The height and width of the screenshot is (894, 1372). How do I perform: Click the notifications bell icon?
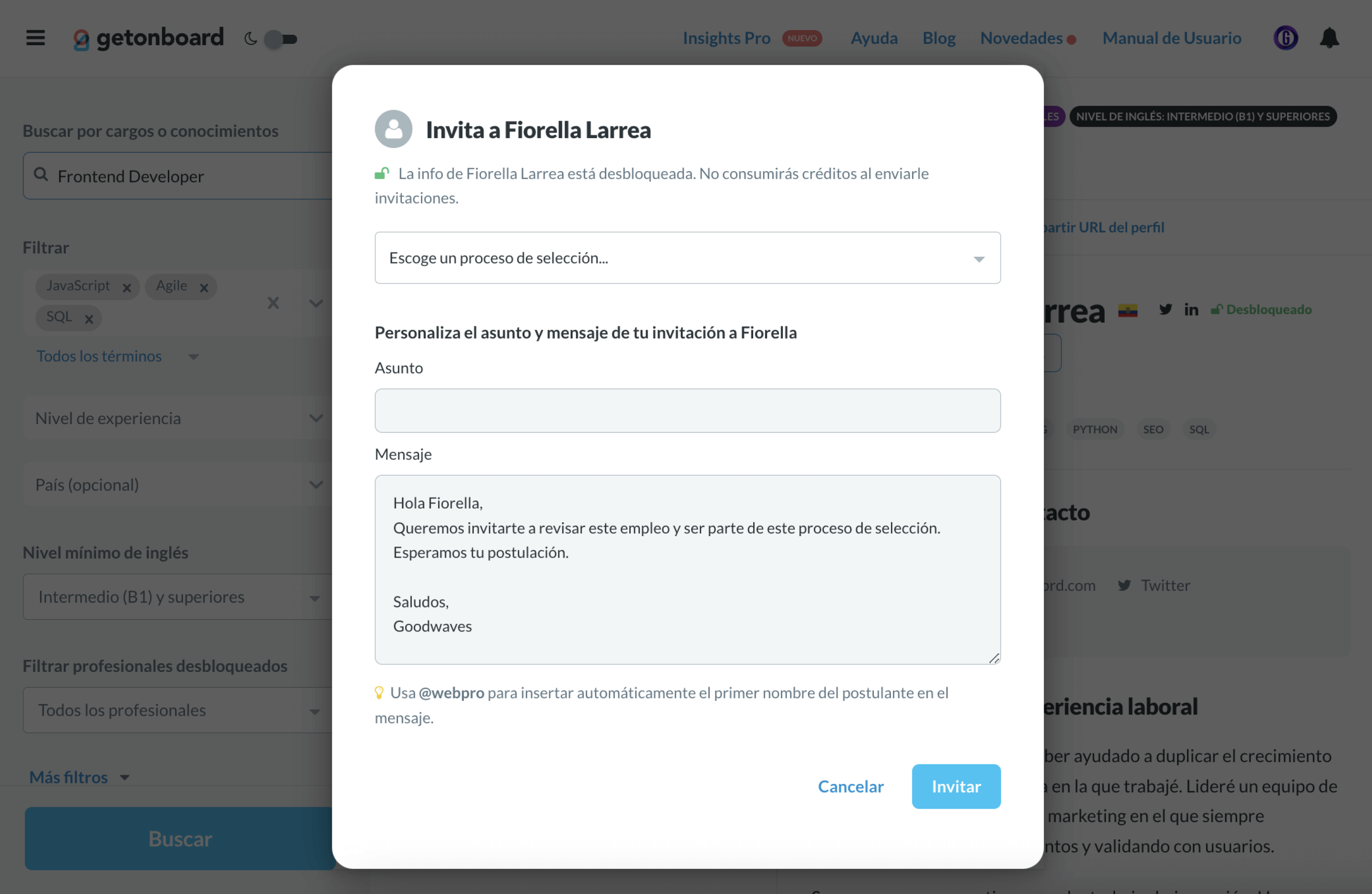(x=1330, y=38)
